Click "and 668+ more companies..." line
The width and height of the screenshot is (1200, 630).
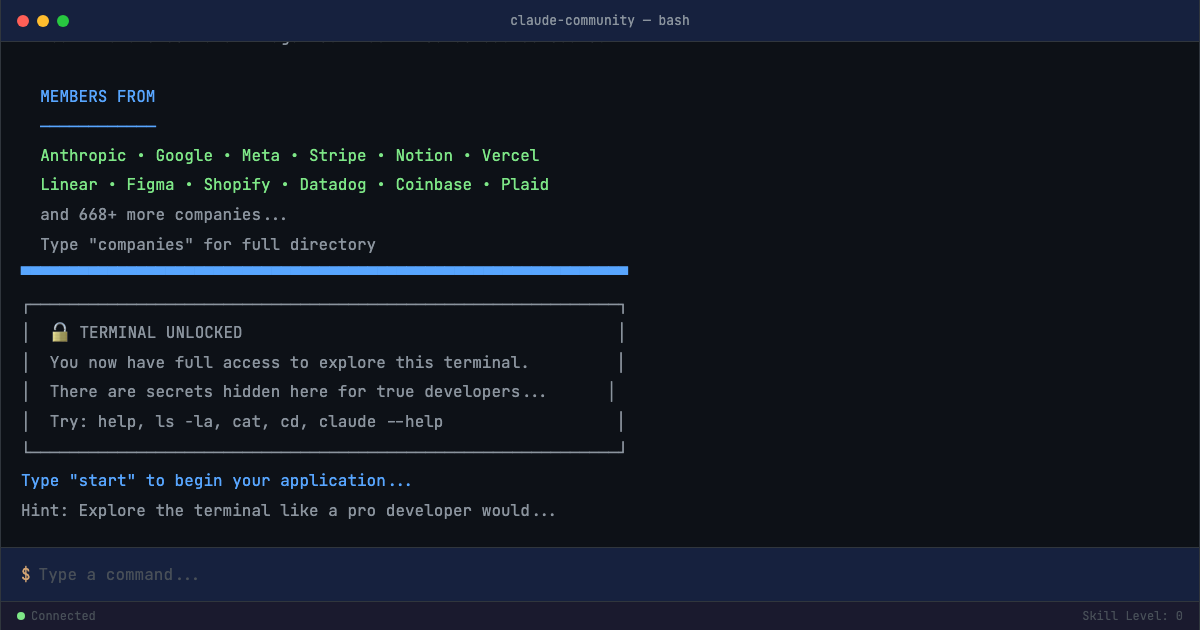[164, 215]
